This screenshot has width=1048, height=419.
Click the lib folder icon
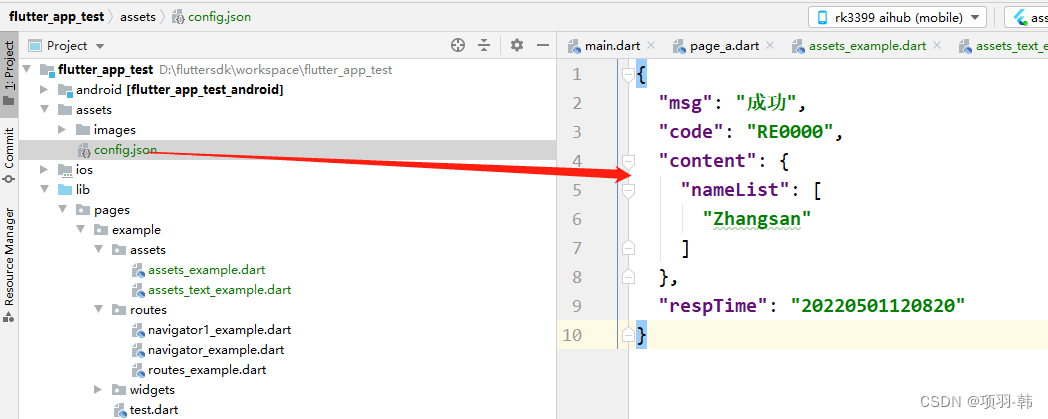pos(65,190)
